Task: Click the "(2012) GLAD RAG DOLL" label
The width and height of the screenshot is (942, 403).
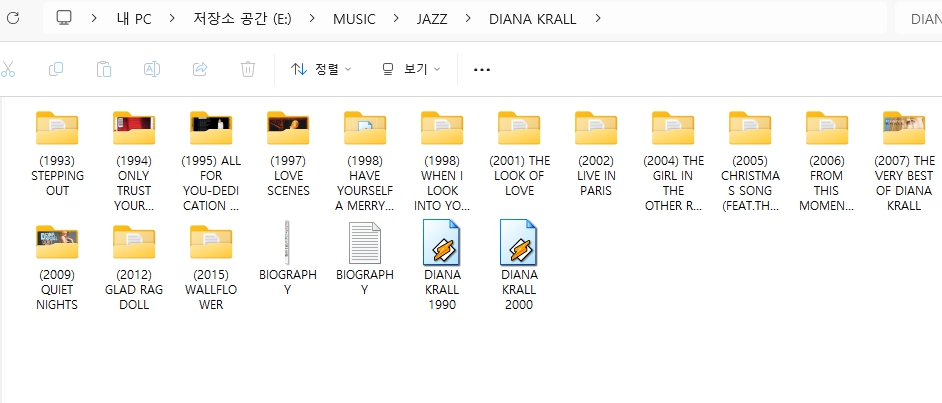Action: pos(134,289)
